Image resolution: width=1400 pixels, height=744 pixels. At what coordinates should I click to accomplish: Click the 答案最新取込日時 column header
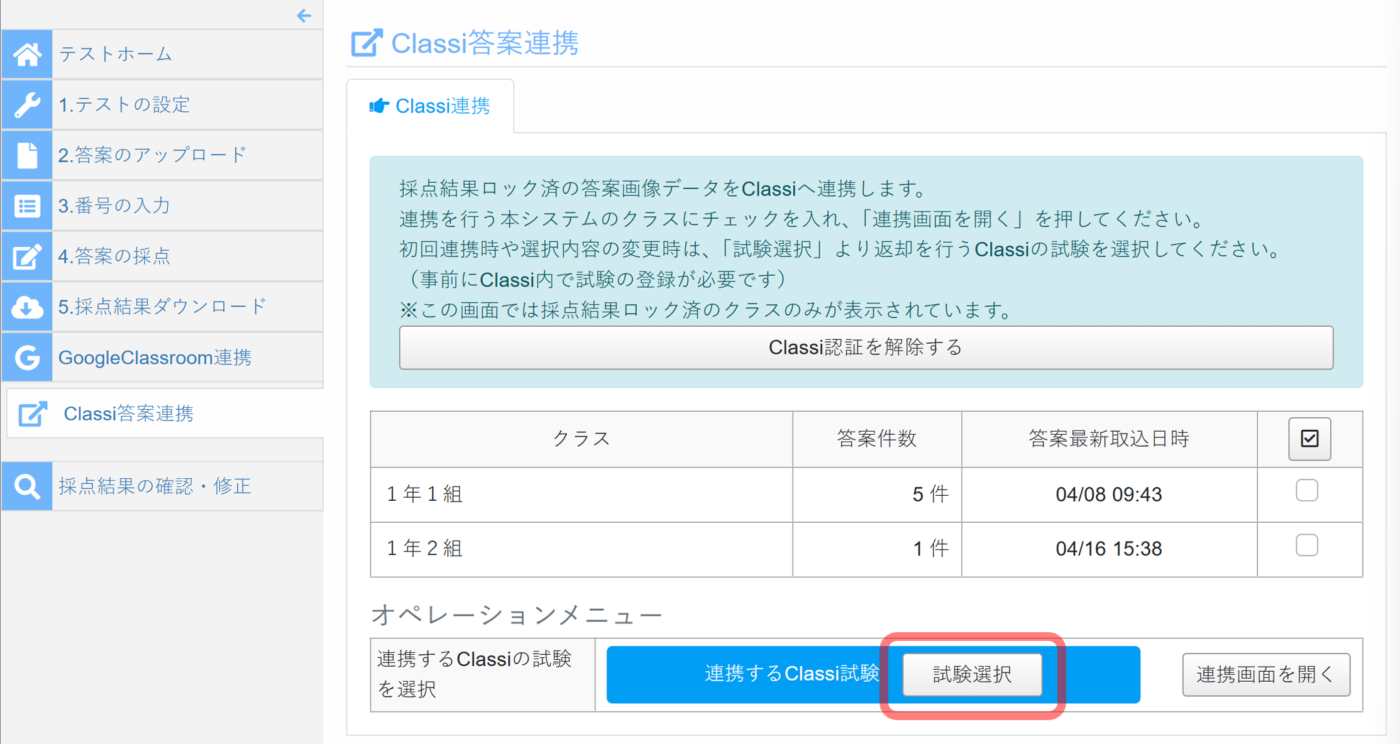(x=1109, y=439)
